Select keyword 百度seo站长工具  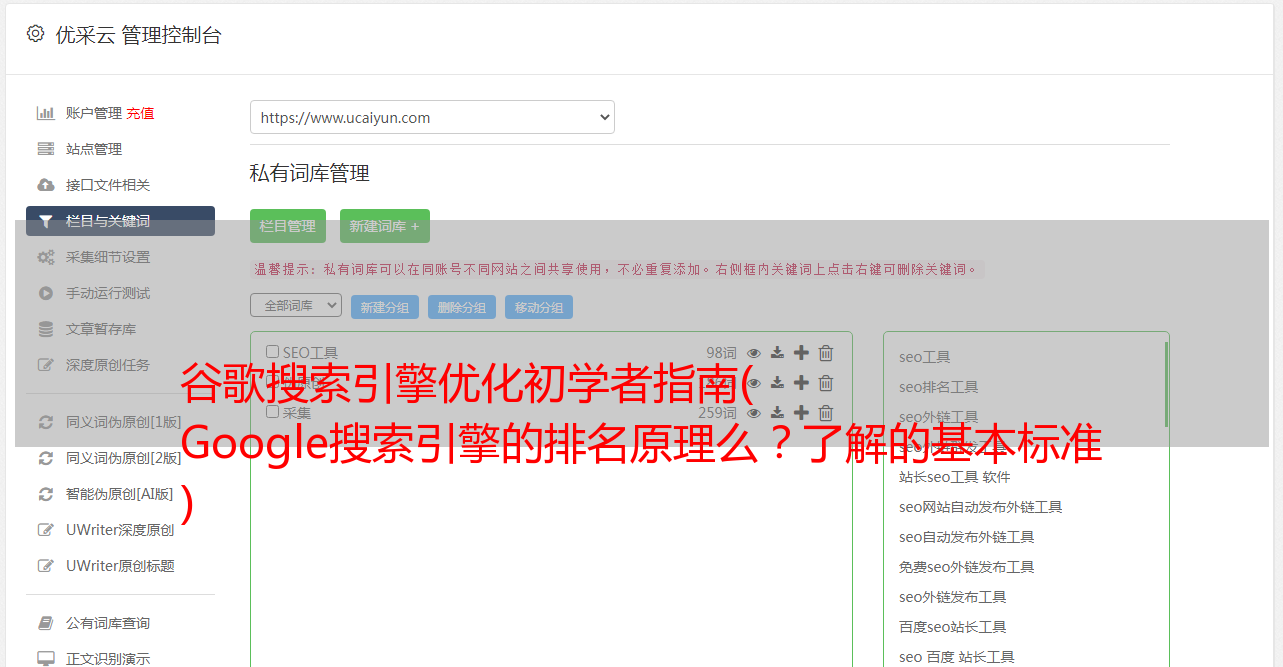(953, 627)
